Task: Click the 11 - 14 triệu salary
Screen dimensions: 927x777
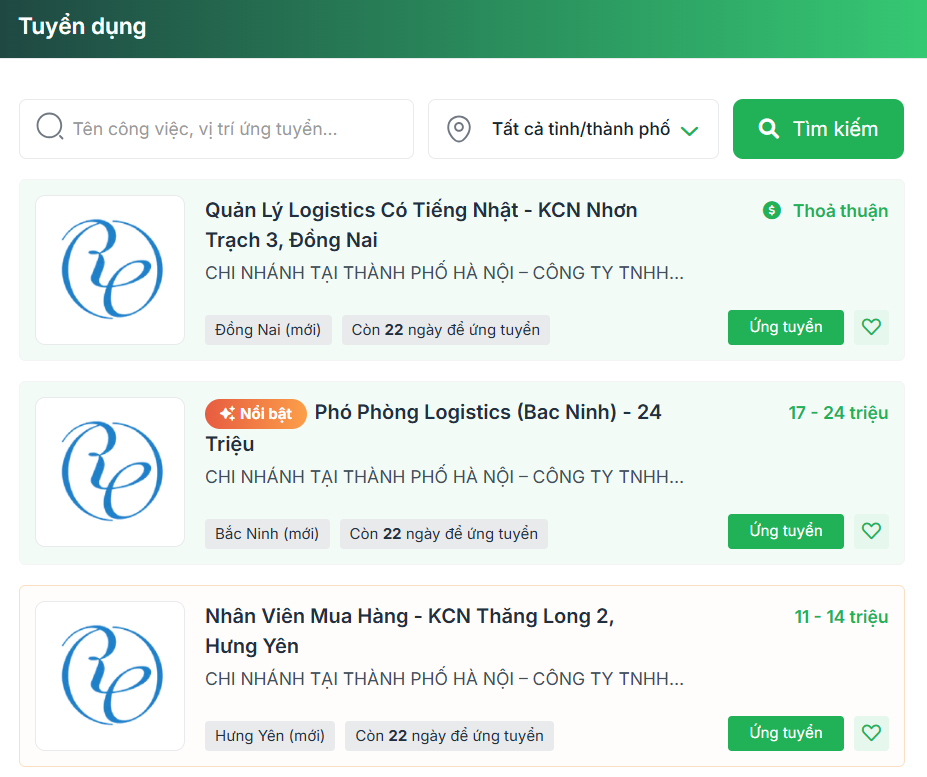Action: pyautogui.click(x=841, y=617)
